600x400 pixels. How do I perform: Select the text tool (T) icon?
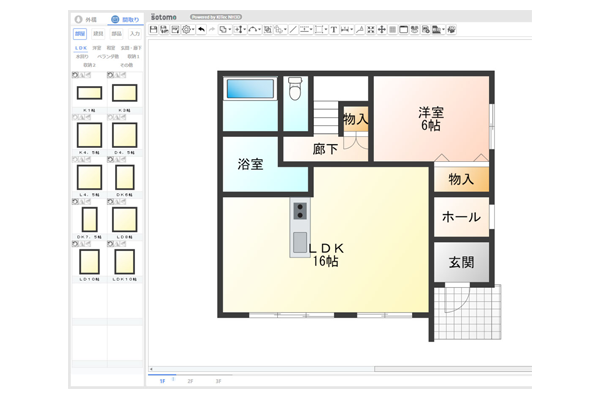coord(333,30)
